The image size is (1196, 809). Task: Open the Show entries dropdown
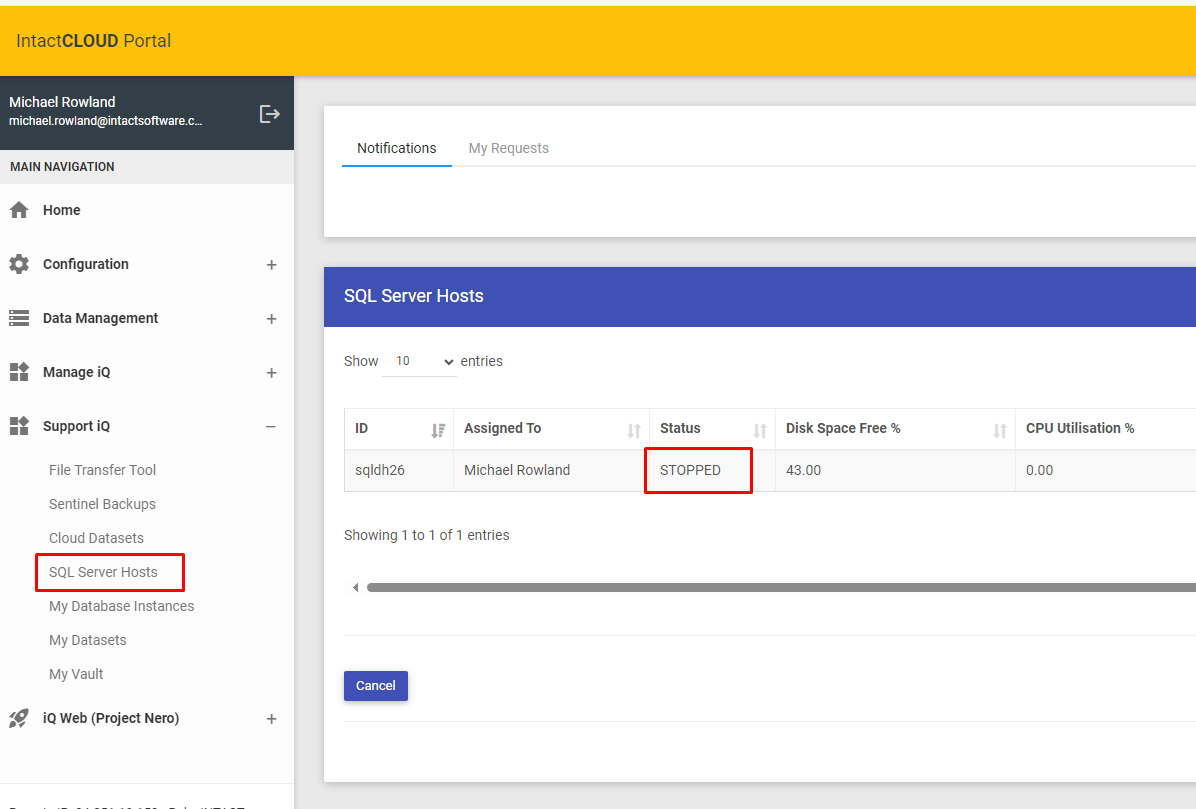click(419, 361)
